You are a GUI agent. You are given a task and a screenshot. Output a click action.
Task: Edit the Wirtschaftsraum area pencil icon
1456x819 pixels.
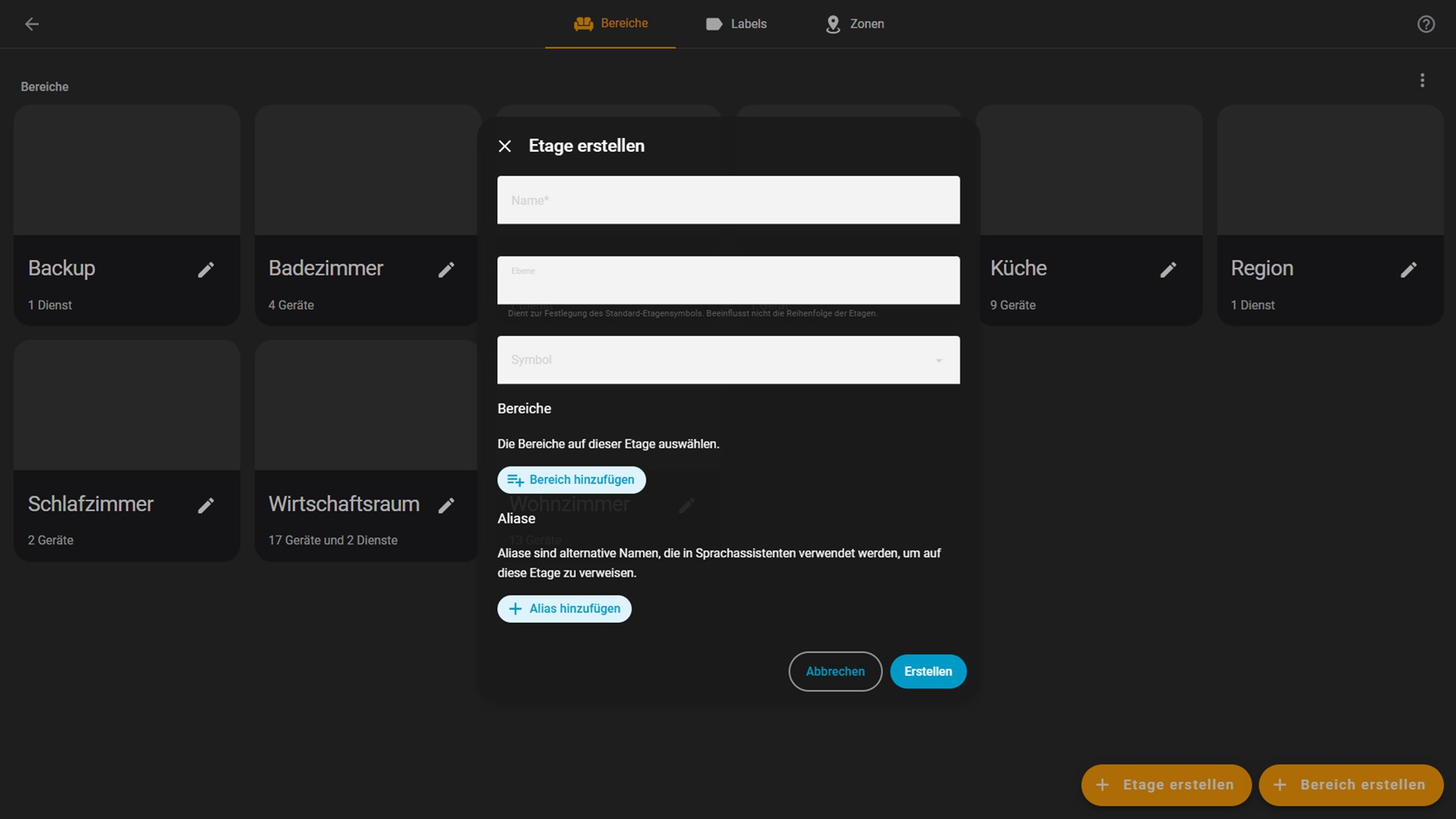447,506
